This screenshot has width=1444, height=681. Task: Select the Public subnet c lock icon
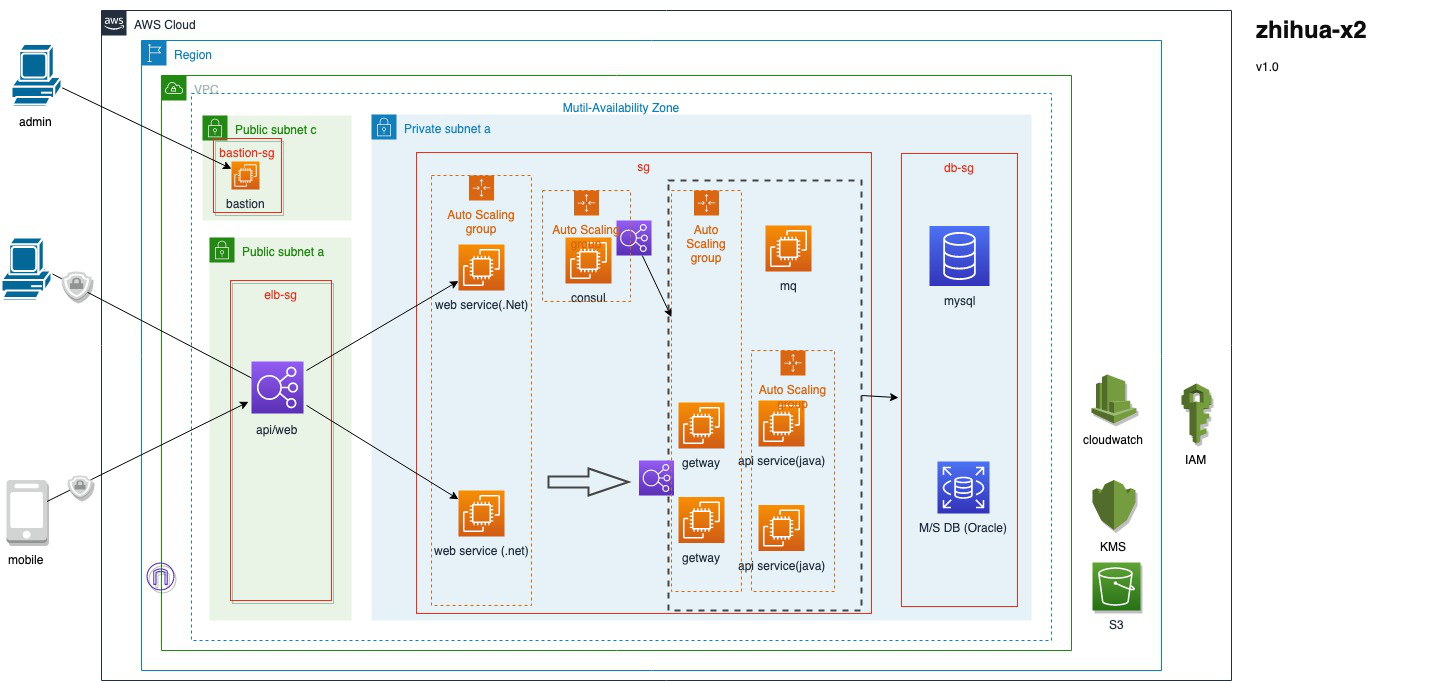(x=214, y=128)
